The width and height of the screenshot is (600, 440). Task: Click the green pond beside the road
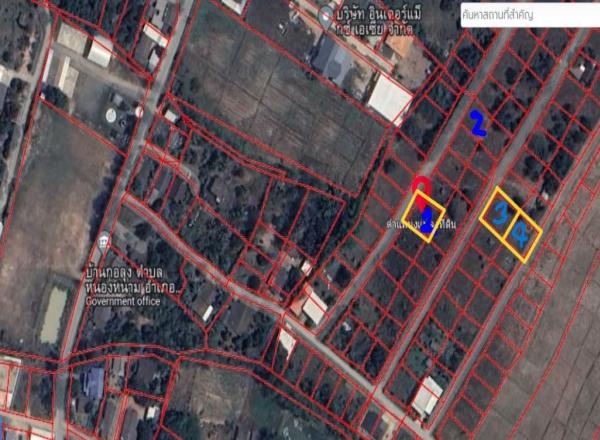[x=52, y=315]
